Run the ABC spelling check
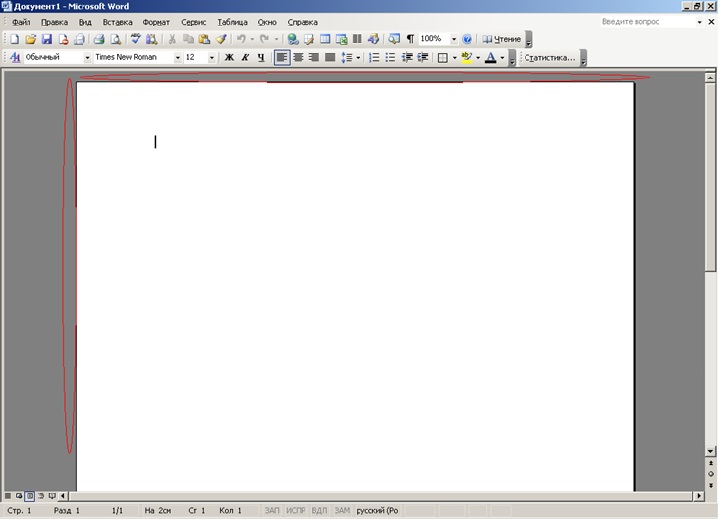This screenshot has height=519, width=720. [135, 39]
